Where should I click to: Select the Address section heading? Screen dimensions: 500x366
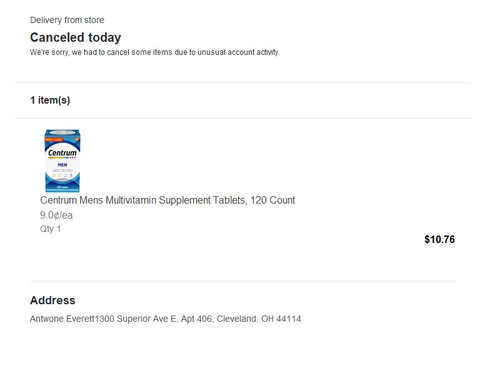point(53,300)
